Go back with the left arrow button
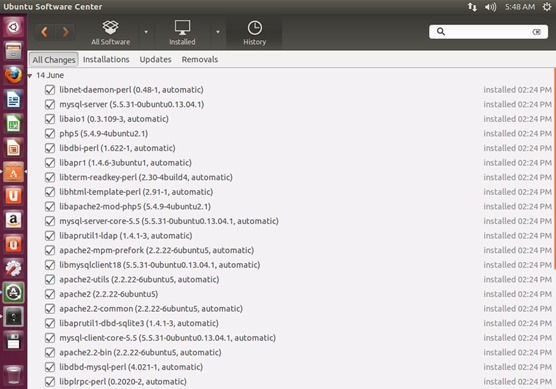 [x=45, y=32]
